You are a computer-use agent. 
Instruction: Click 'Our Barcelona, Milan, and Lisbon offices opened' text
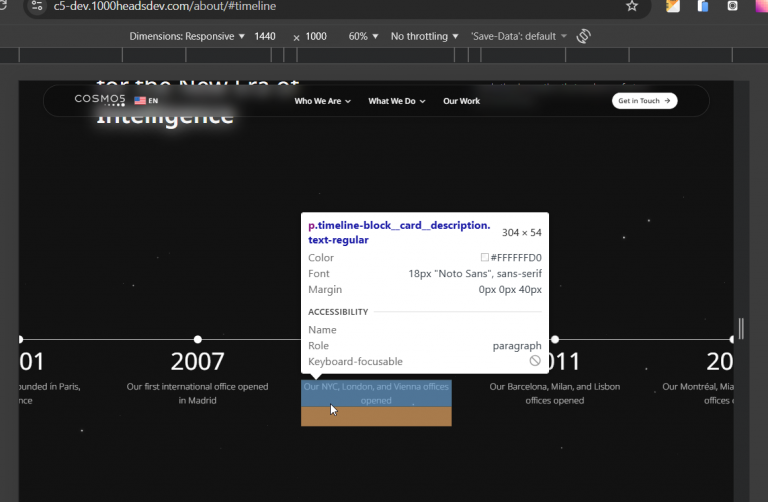click(x=554, y=393)
